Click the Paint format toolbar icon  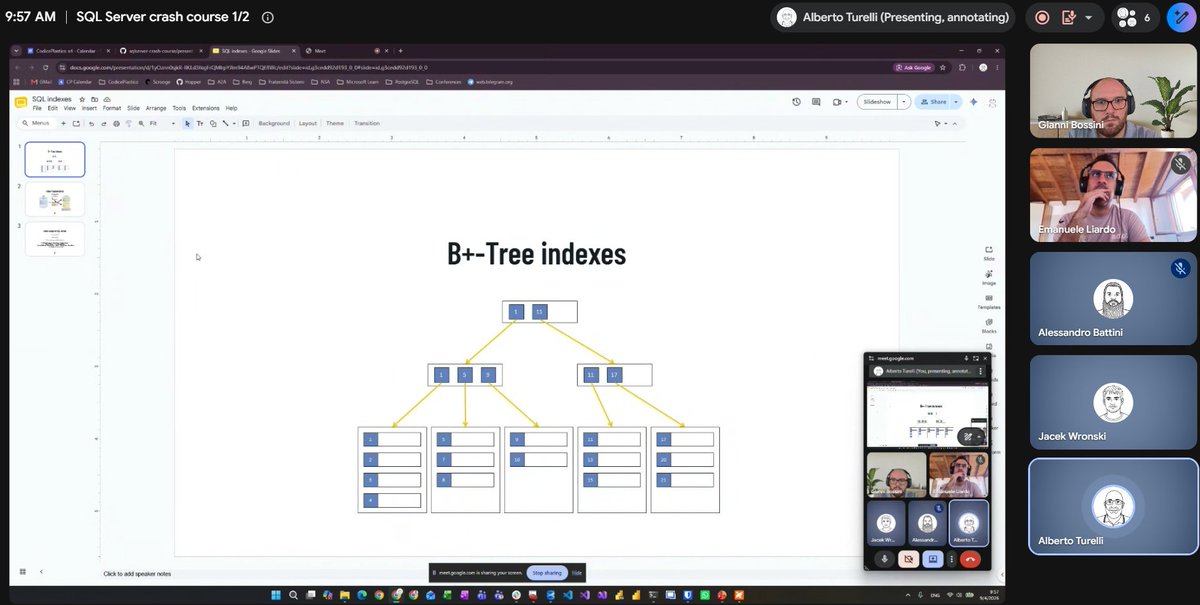coord(127,123)
